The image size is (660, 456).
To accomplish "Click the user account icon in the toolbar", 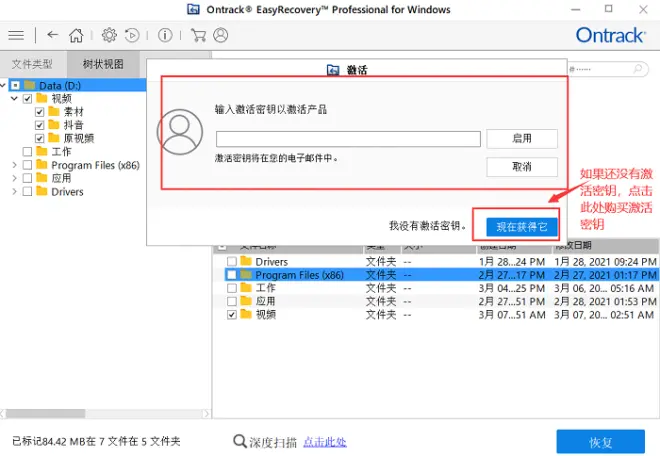I will [x=221, y=35].
